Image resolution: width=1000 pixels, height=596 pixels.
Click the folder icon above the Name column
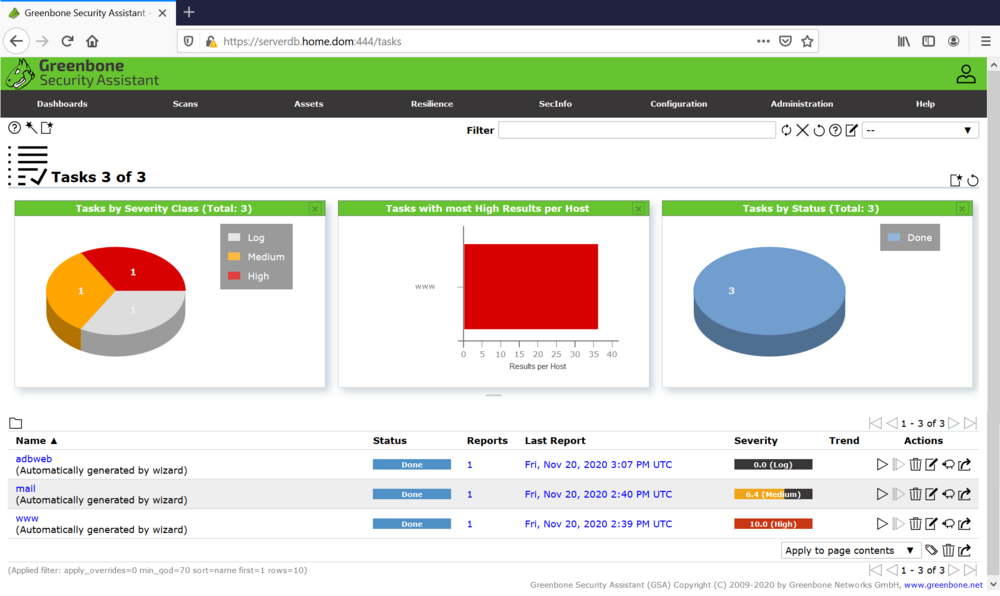pos(16,423)
